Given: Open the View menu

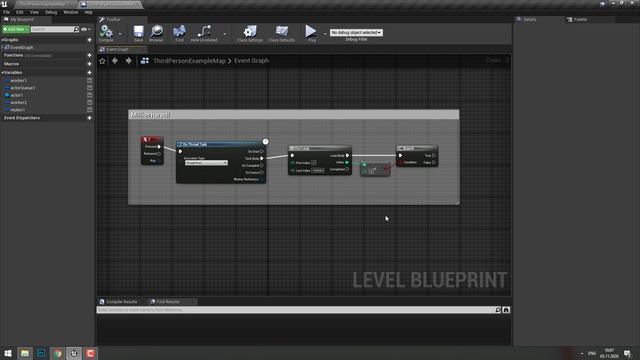Looking at the screenshot, I should pos(34,12).
